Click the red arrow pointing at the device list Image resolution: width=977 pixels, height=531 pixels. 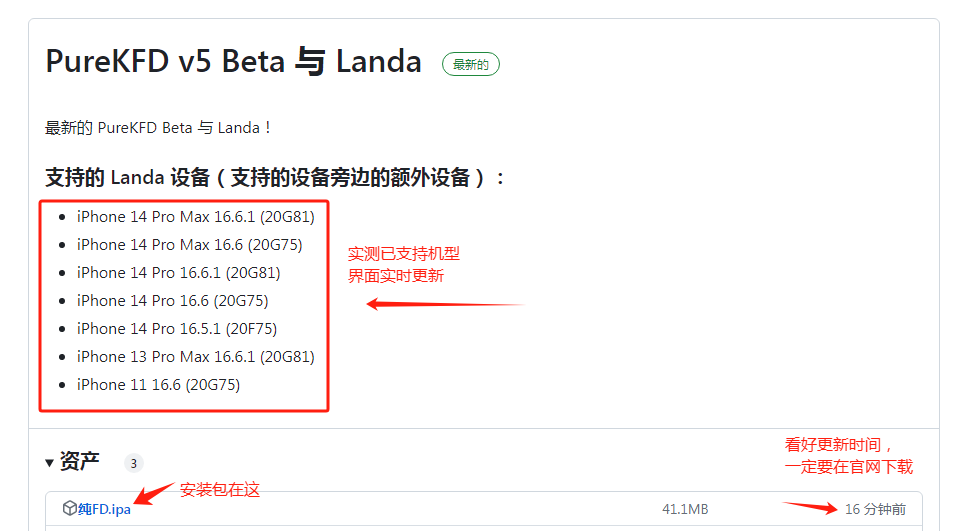click(444, 304)
